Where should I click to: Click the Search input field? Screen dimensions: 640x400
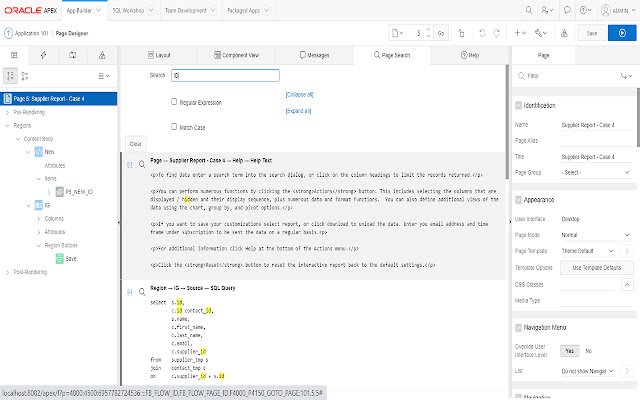click(x=225, y=76)
